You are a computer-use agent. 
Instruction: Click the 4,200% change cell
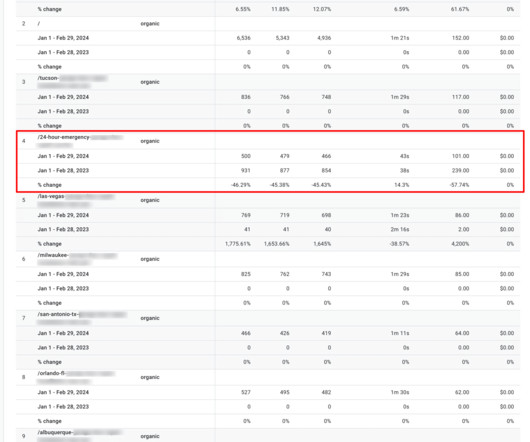(460, 244)
